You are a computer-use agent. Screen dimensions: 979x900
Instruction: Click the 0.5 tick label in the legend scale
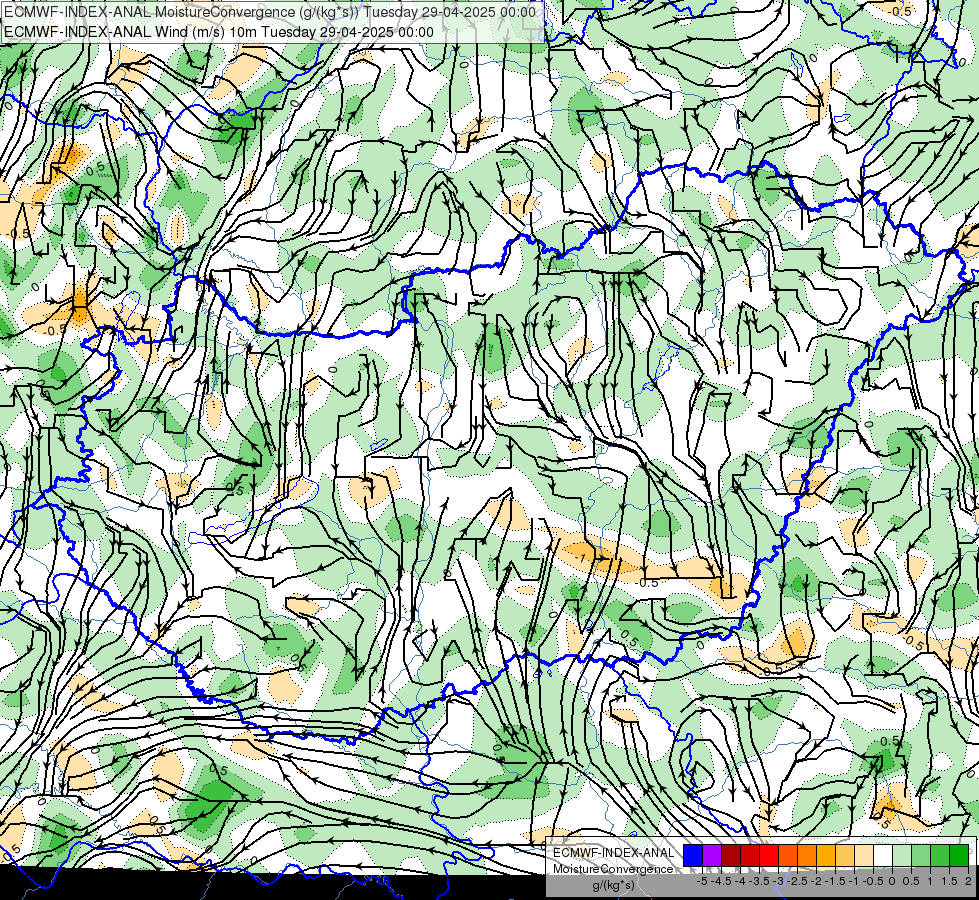[x=911, y=881]
